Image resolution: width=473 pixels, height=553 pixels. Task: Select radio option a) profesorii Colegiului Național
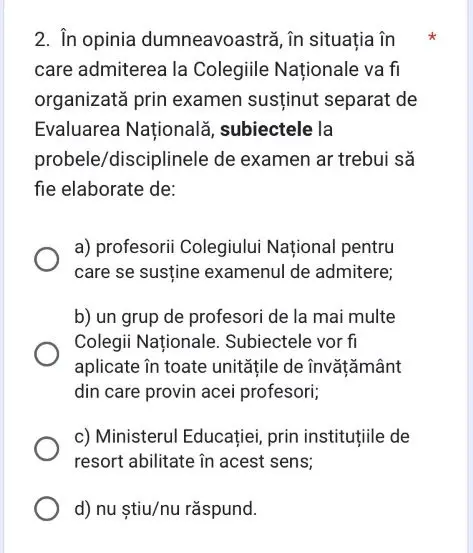pyautogui.click(x=47, y=259)
